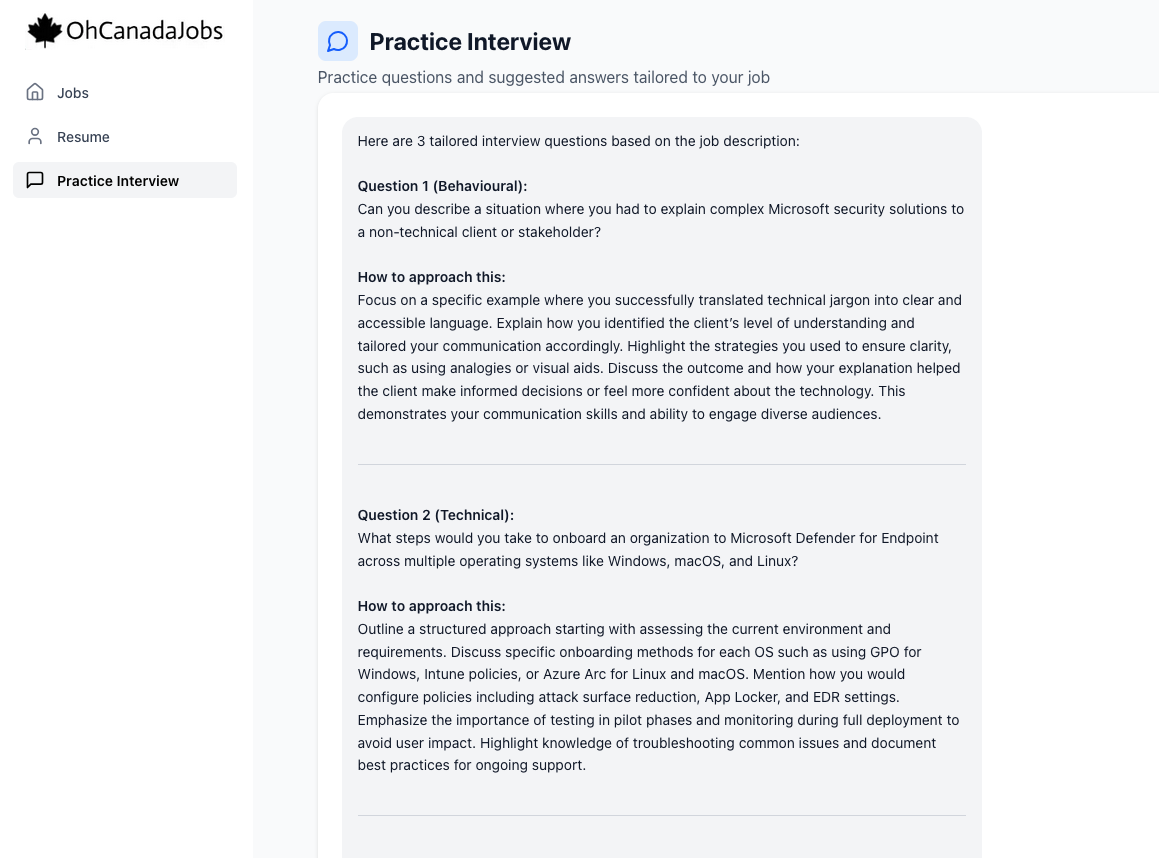The width and height of the screenshot is (1159, 858).
Task: Click the question about onboarding Microsoft Defender
Action: 648,549
